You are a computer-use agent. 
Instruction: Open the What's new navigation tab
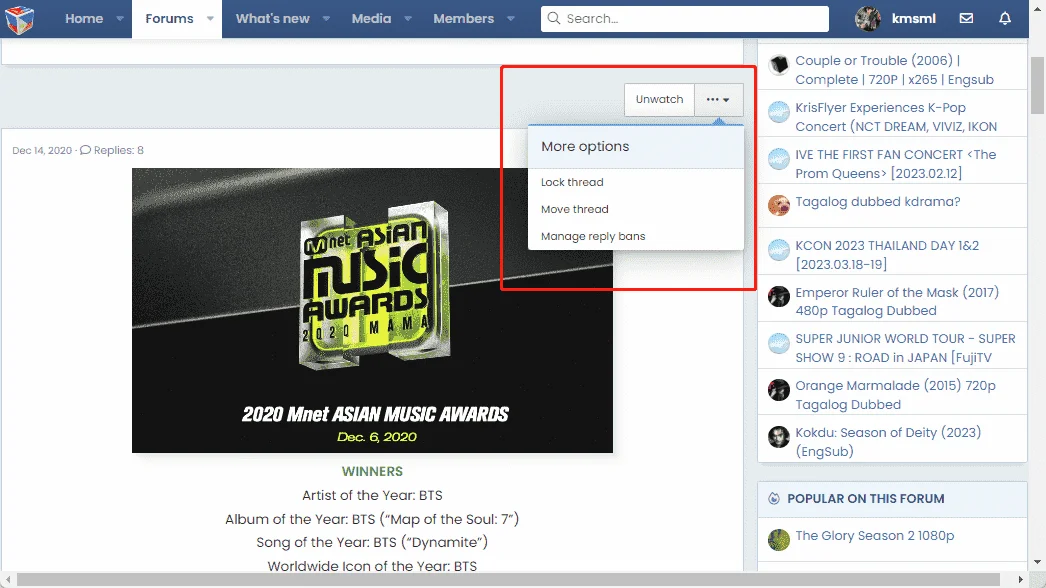(272, 19)
